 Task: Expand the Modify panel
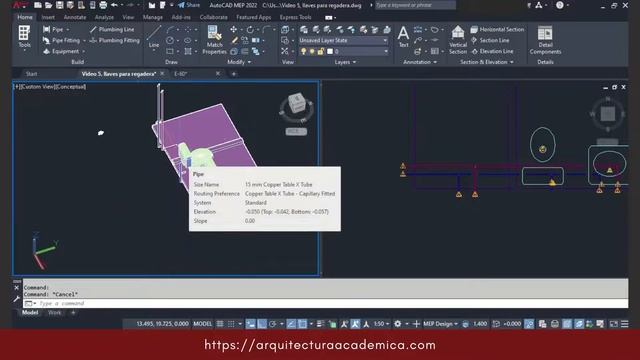click(239, 62)
